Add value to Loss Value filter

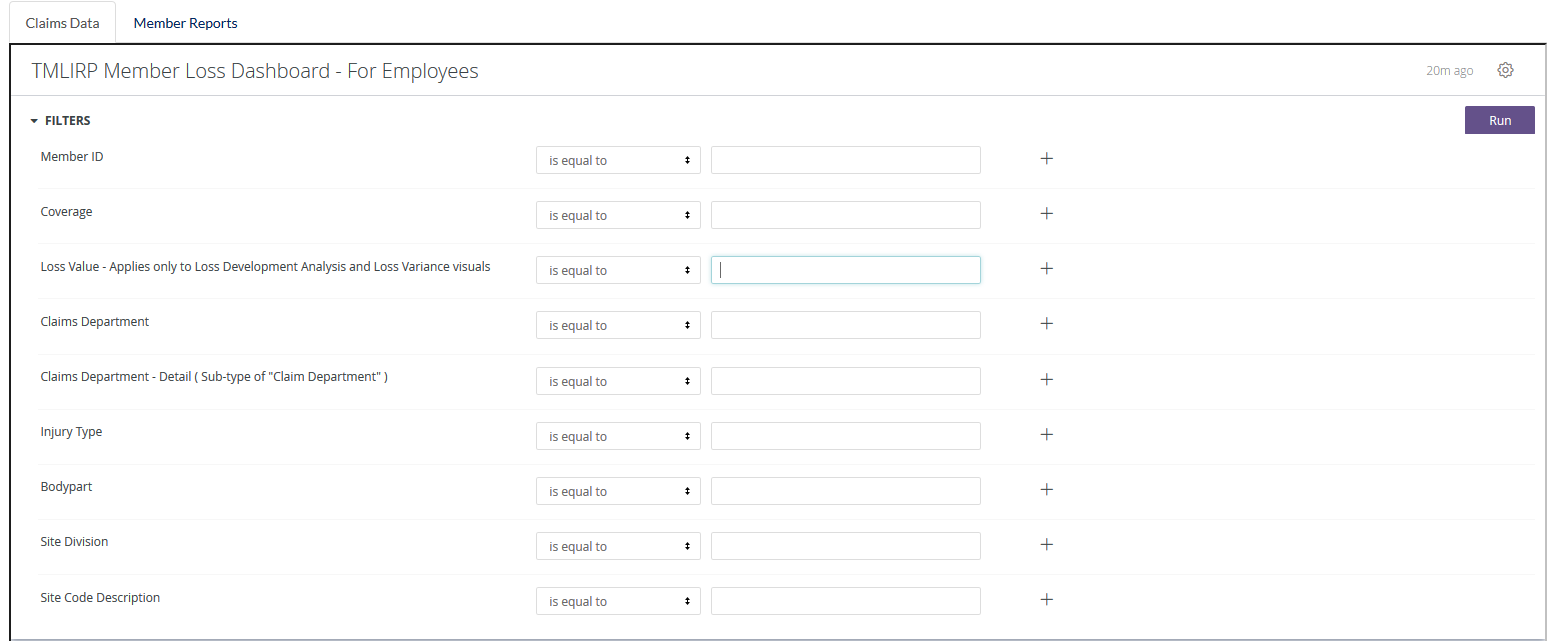click(x=1046, y=268)
